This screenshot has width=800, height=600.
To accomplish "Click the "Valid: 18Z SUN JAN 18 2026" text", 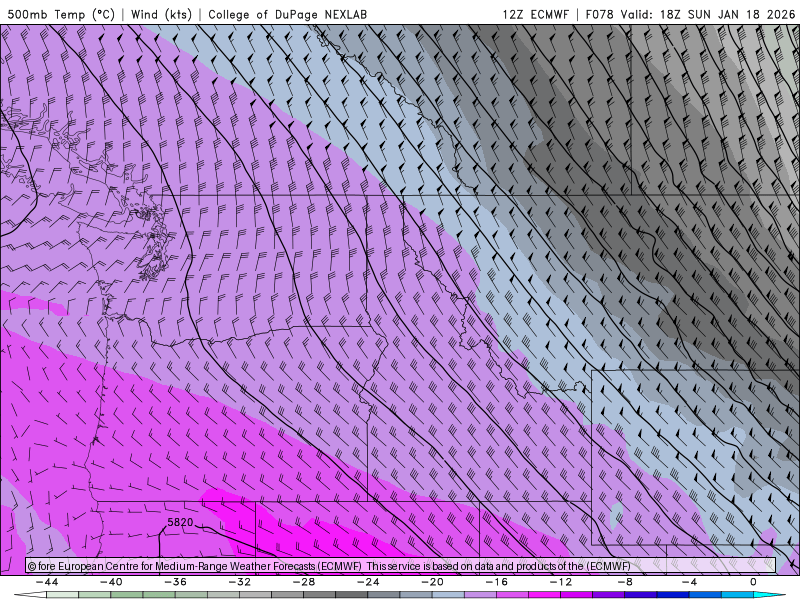I will pyautogui.click(x=708, y=14).
